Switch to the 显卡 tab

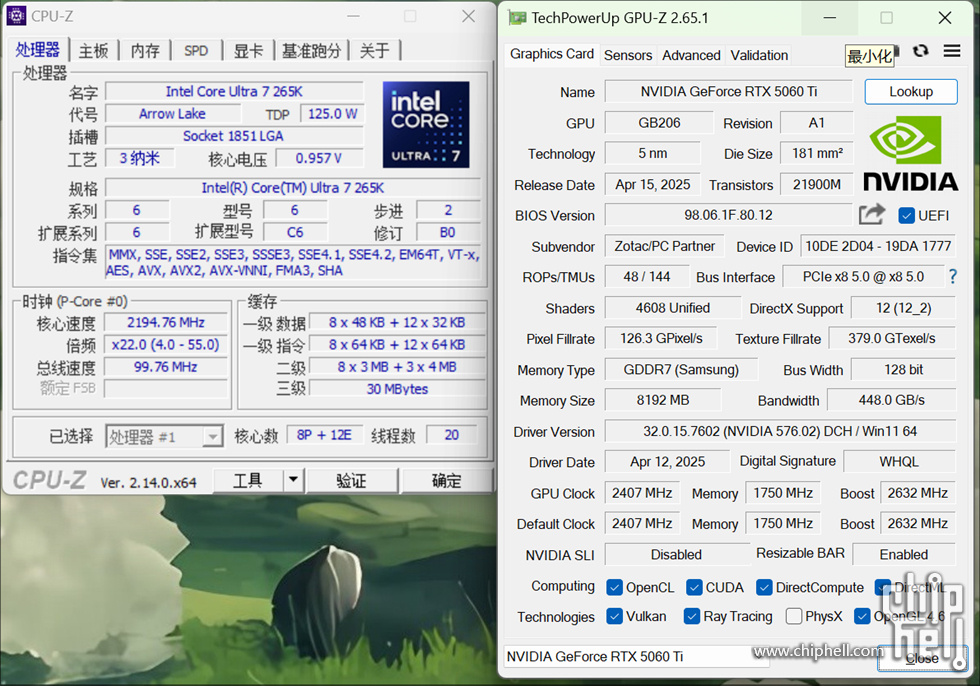(x=248, y=51)
